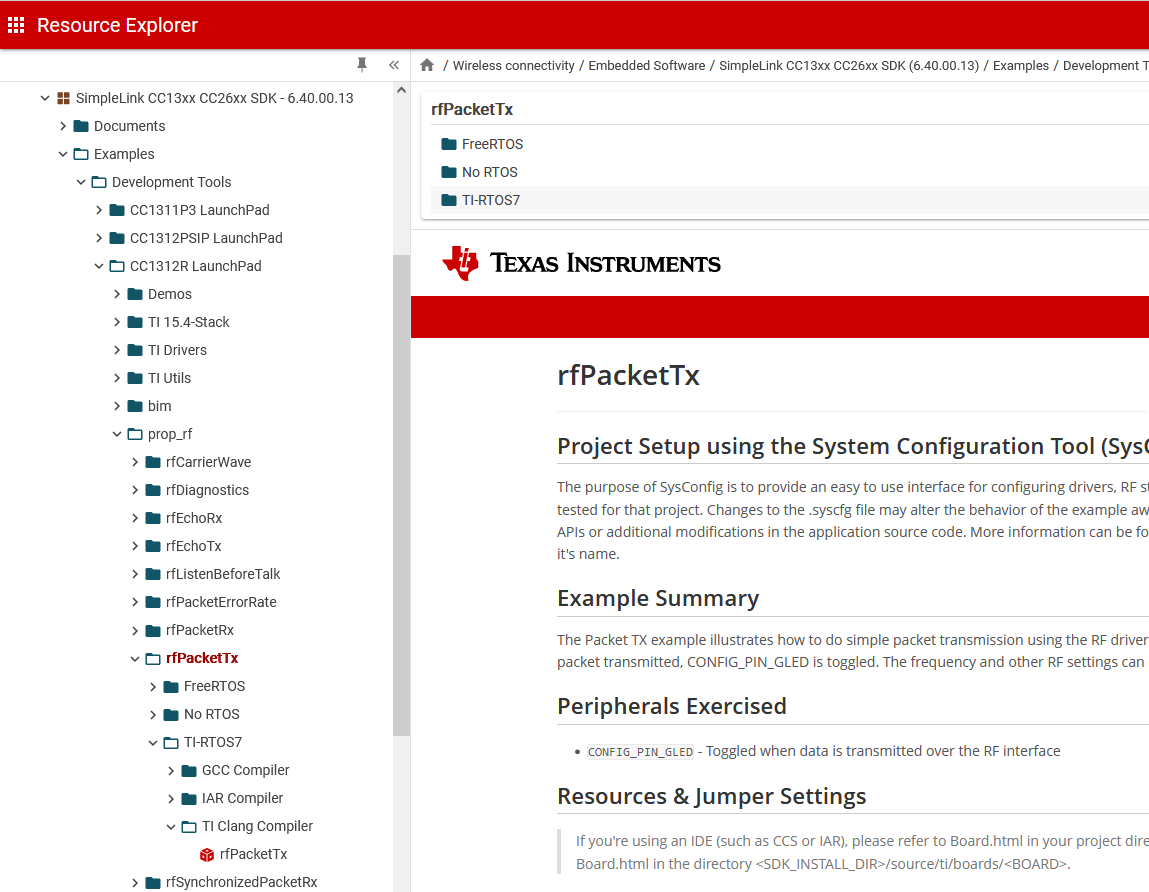Select the IAR Compiler tree item
Image resolution: width=1149 pixels, height=892 pixels.
pos(242,798)
